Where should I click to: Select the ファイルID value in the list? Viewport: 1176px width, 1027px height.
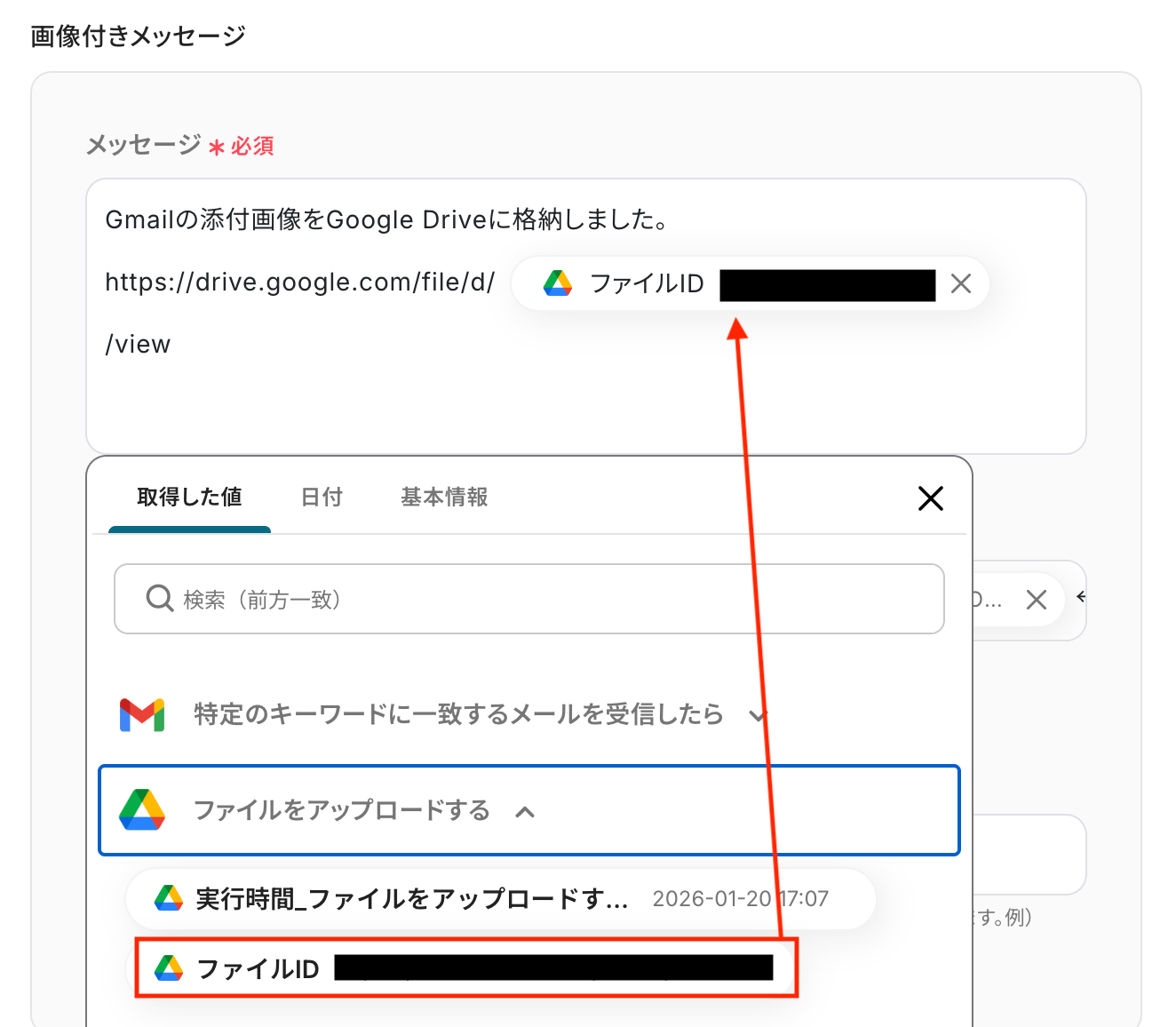pos(466,967)
